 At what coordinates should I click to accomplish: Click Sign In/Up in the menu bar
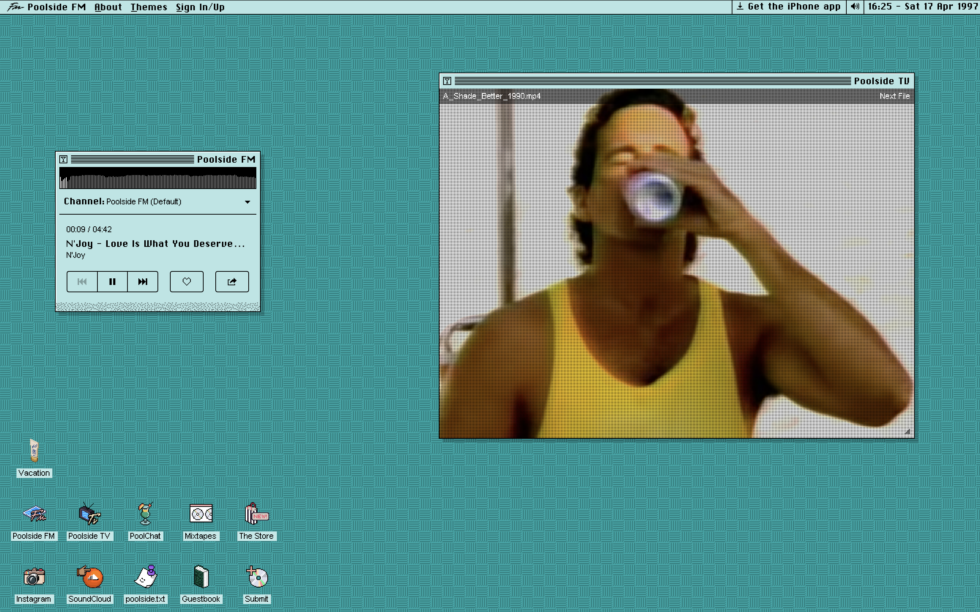point(200,7)
